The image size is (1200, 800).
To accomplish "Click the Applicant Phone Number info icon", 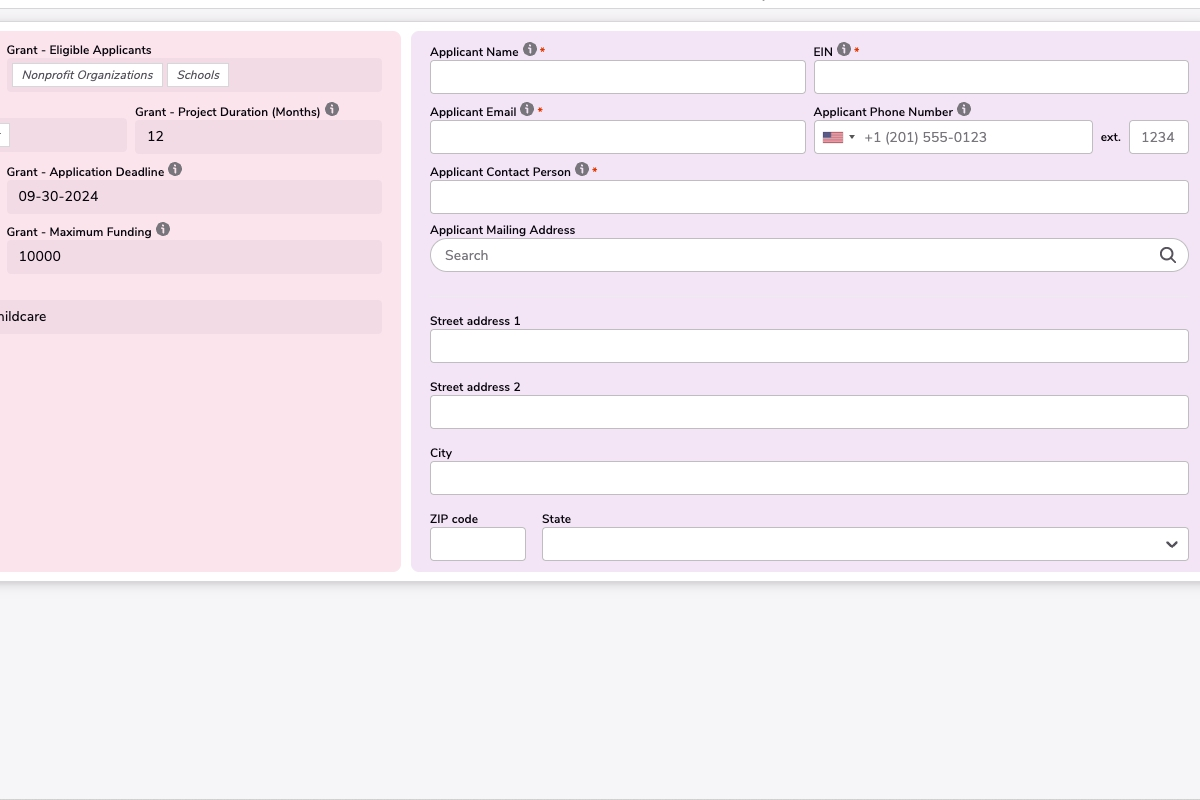I will tap(964, 110).
